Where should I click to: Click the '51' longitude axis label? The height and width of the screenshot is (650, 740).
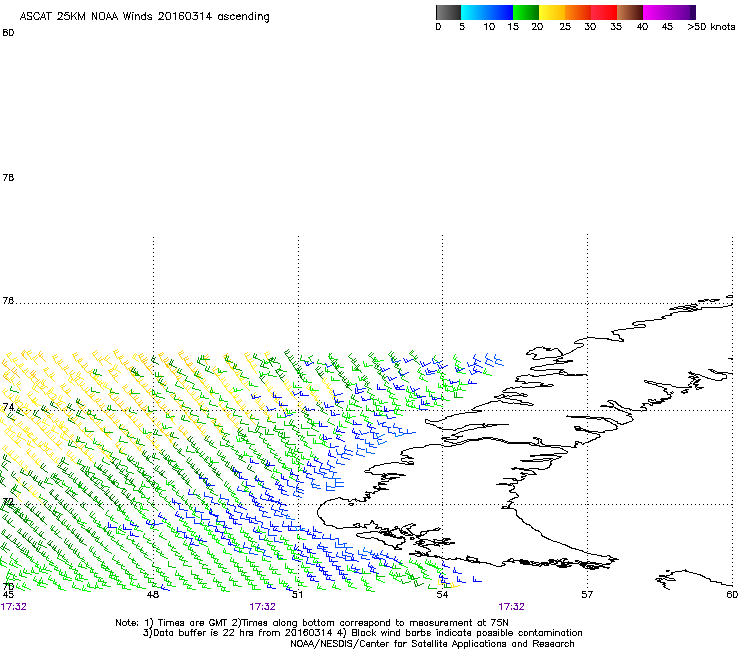tap(297, 594)
